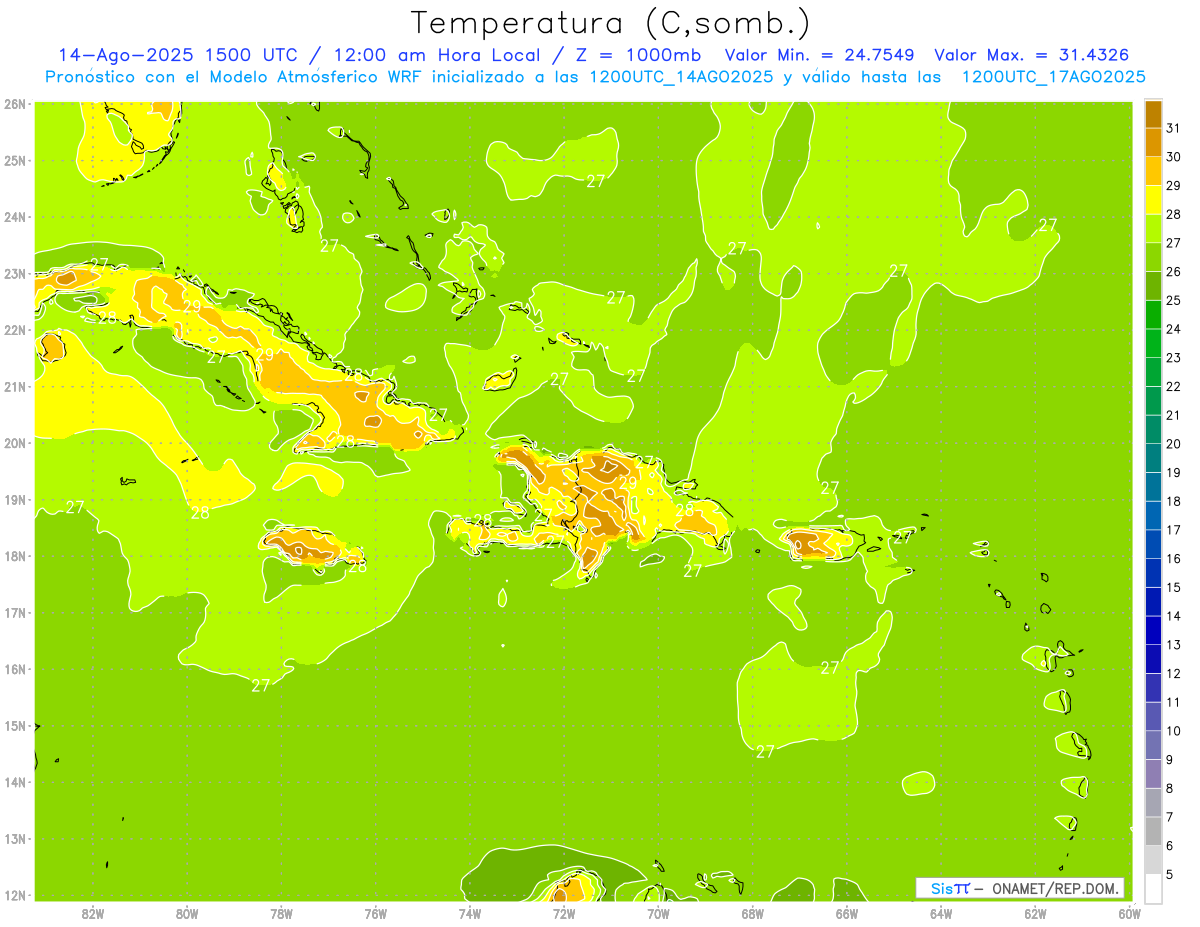Click longitude axis label 68W
Screen dimensions: 1200x927
click(x=752, y=913)
